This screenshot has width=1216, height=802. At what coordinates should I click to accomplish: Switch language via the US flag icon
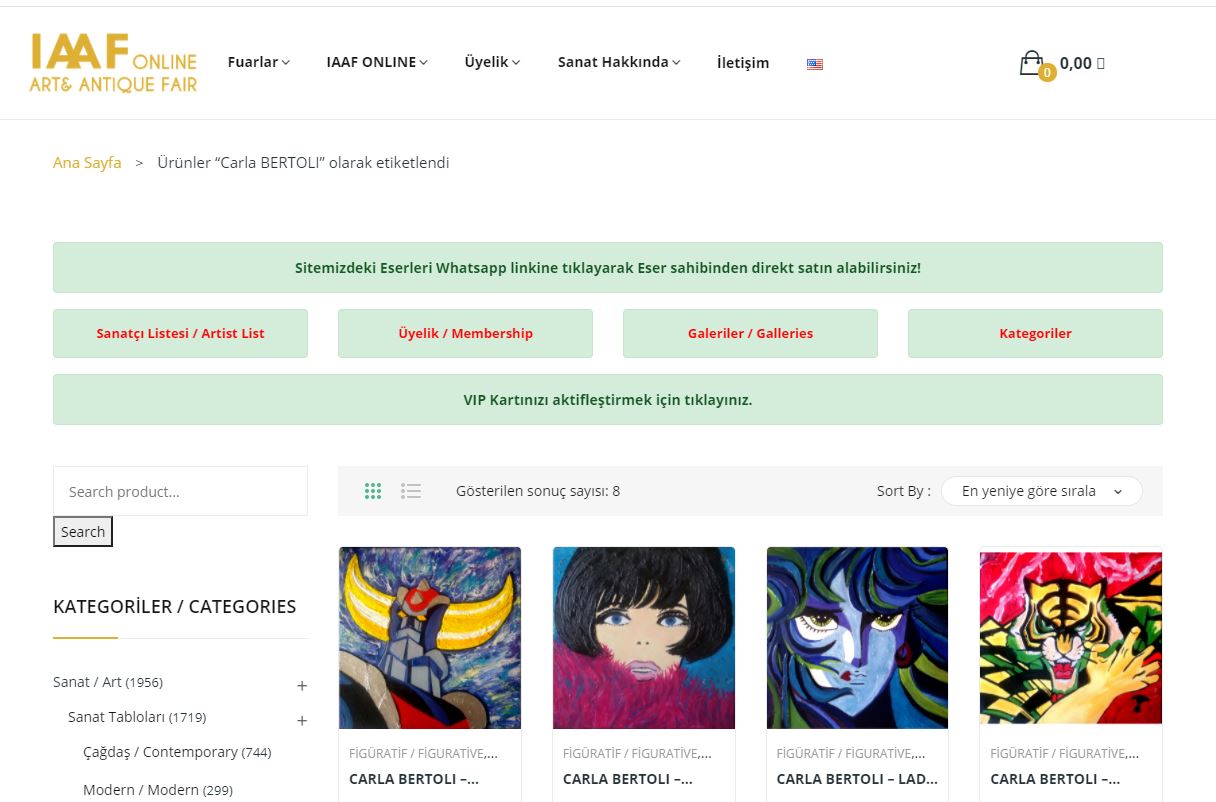815,64
